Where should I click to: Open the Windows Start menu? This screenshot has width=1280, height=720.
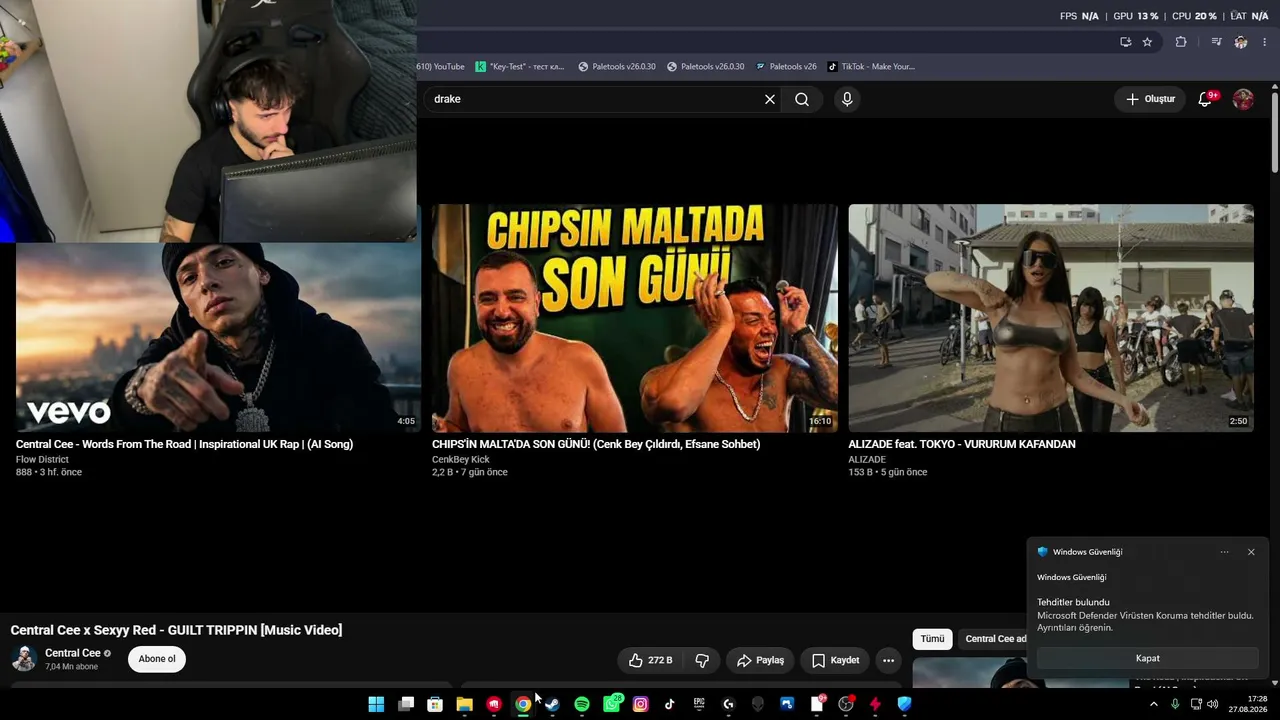(x=376, y=704)
